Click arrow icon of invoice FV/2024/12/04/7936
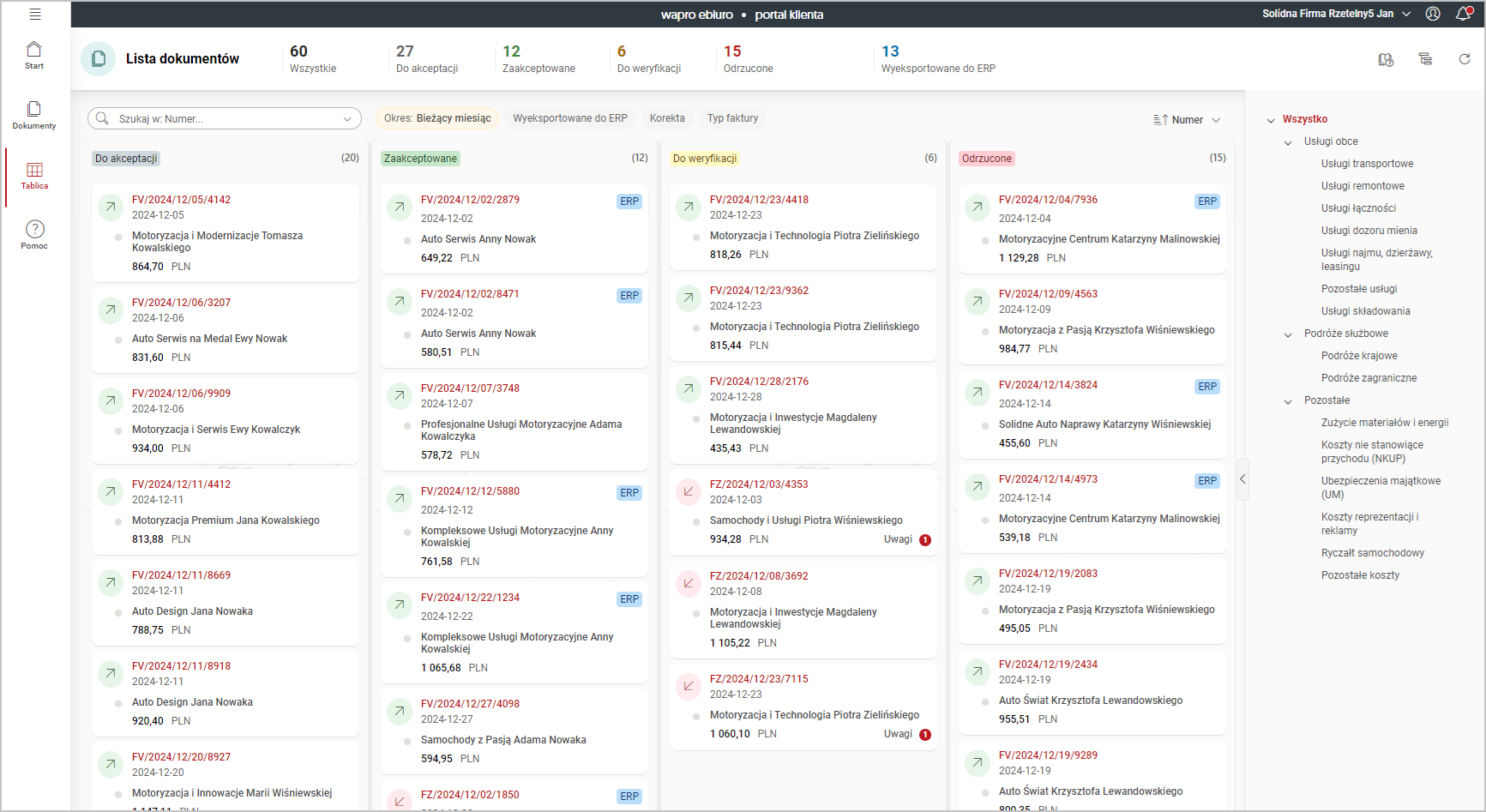 click(978, 207)
